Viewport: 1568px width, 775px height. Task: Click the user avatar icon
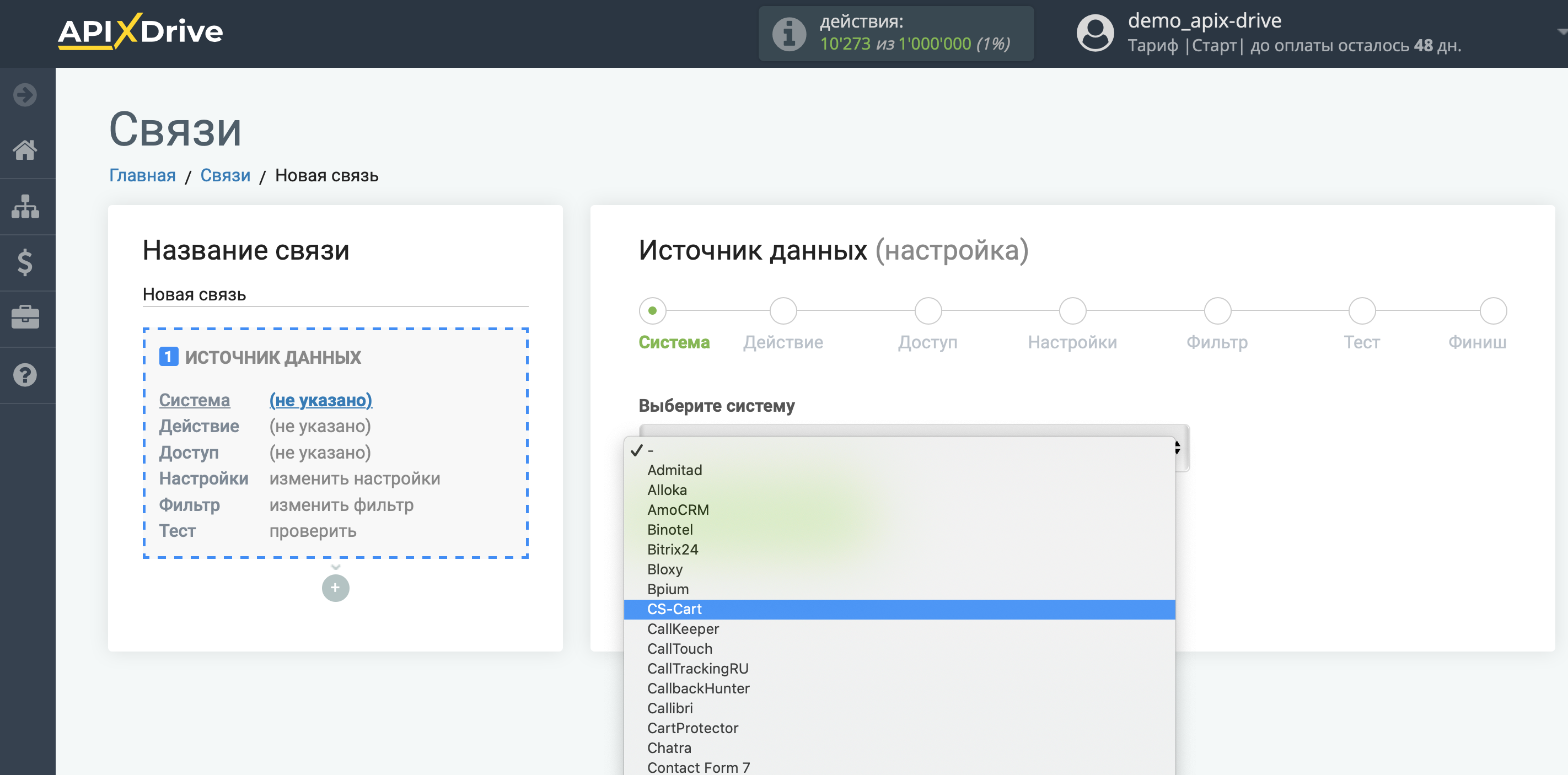tap(1095, 33)
